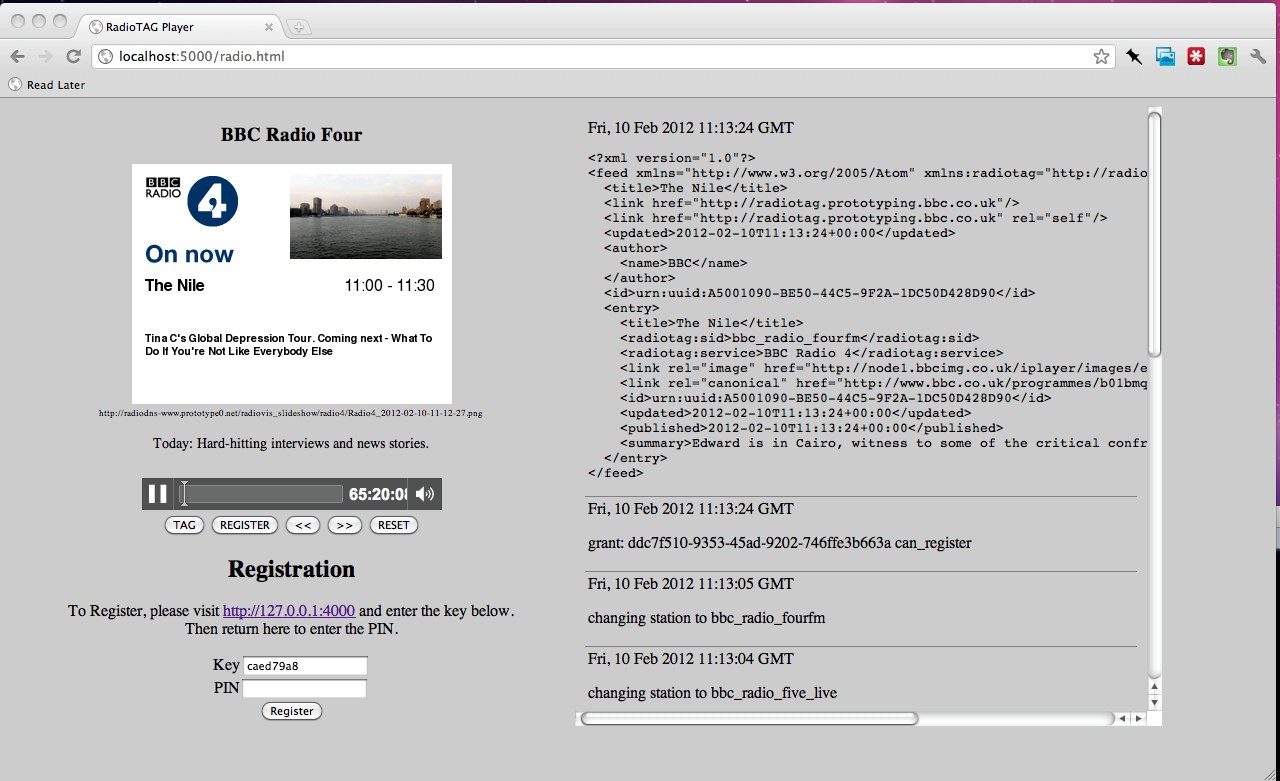Viewport: 1280px width, 781px height.
Task: Click the playback progress slider
Action: click(260, 493)
